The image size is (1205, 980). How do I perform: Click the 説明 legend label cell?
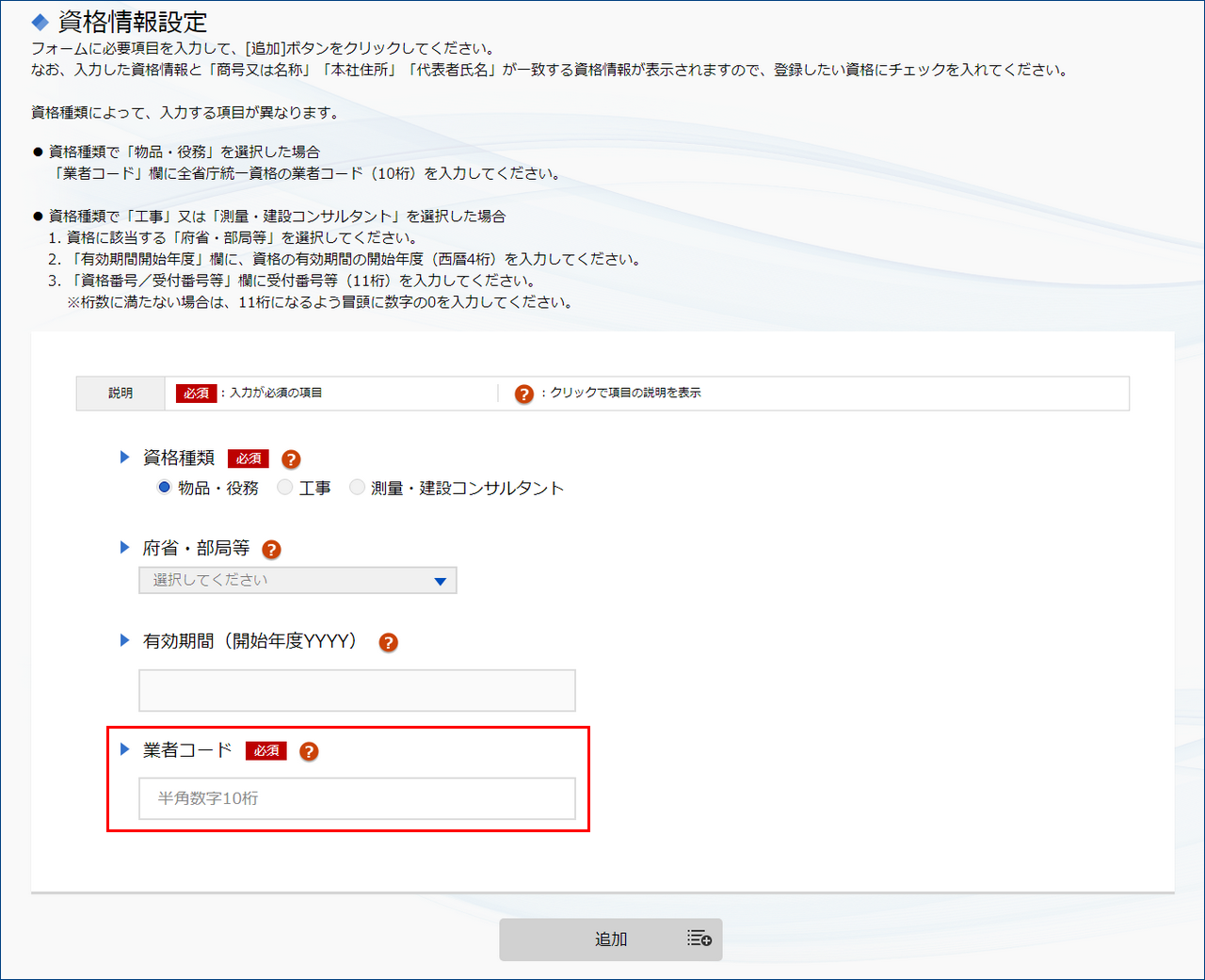click(x=120, y=394)
